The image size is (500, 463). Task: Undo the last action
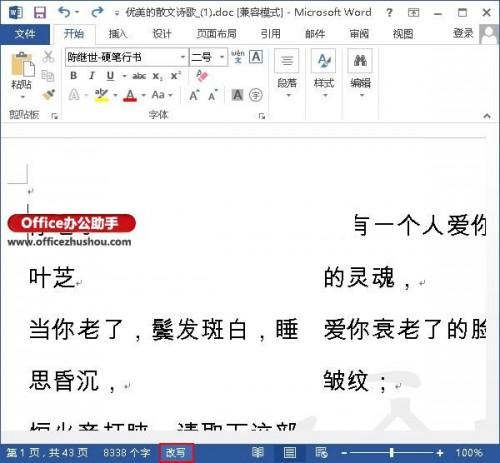coord(64,12)
